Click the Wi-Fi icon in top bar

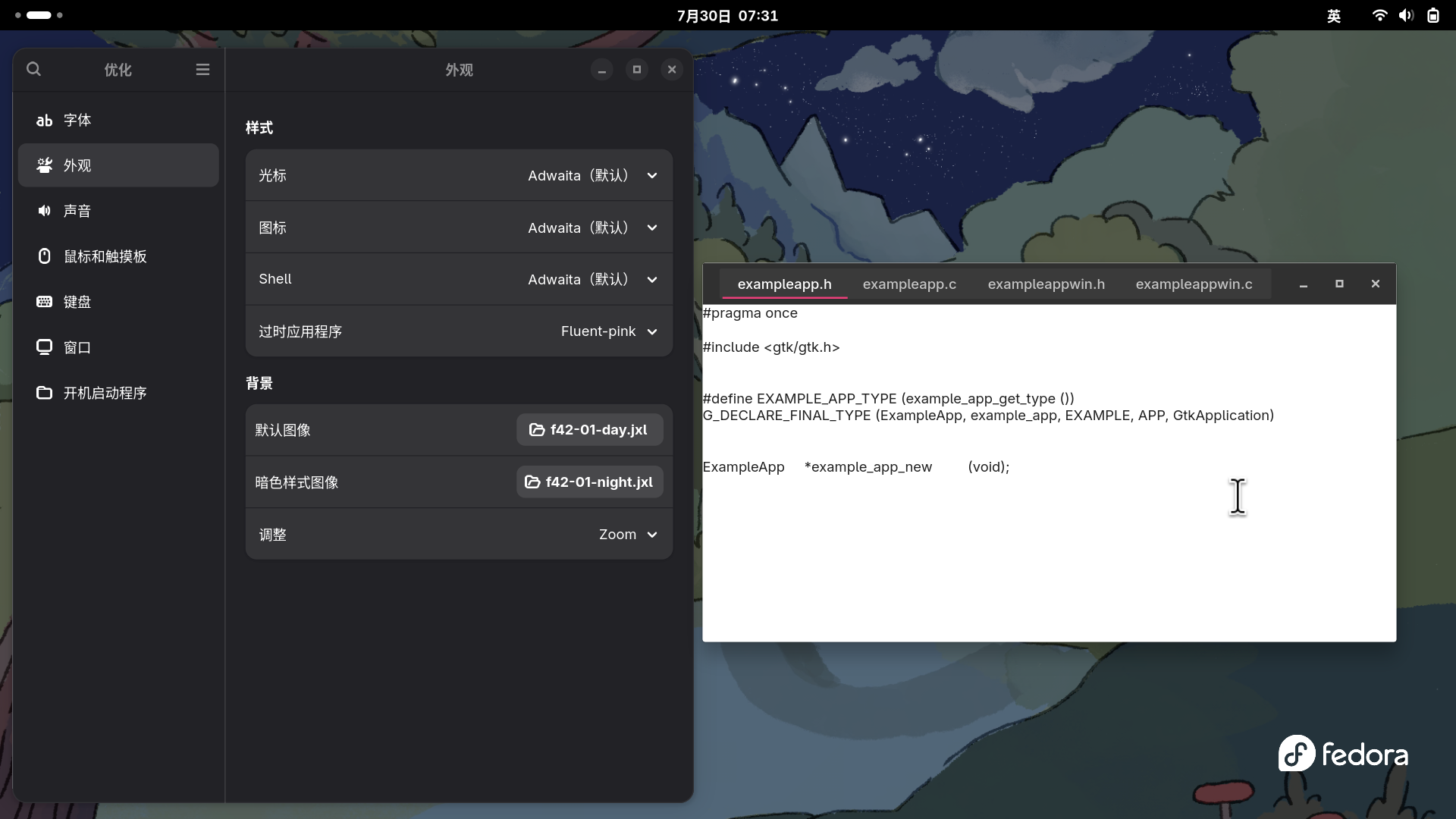(1379, 15)
